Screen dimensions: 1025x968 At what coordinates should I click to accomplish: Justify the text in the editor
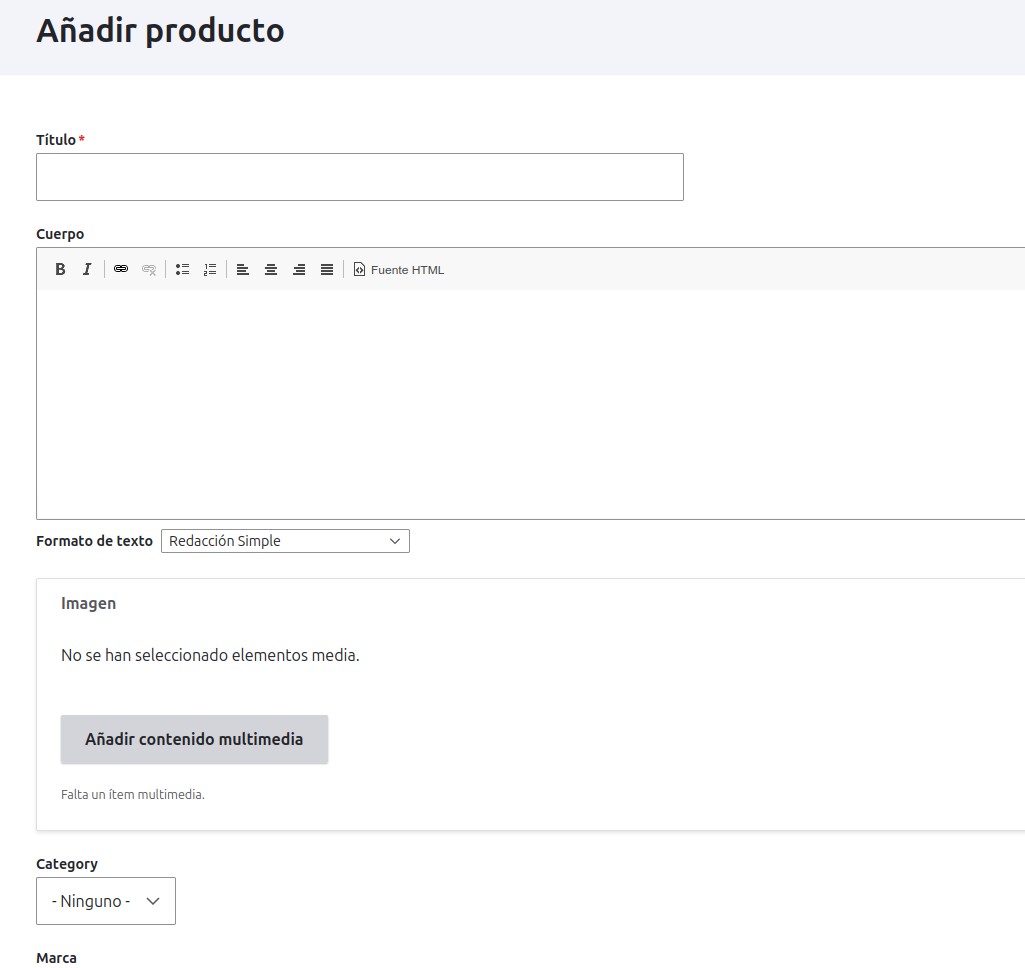pyautogui.click(x=326, y=269)
